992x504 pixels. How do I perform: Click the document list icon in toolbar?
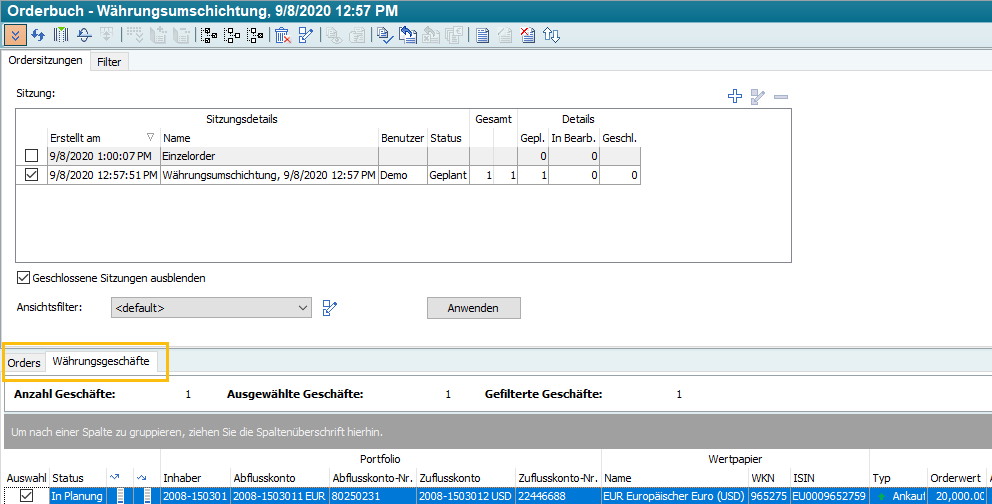pyautogui.click(x=482, y=35)
